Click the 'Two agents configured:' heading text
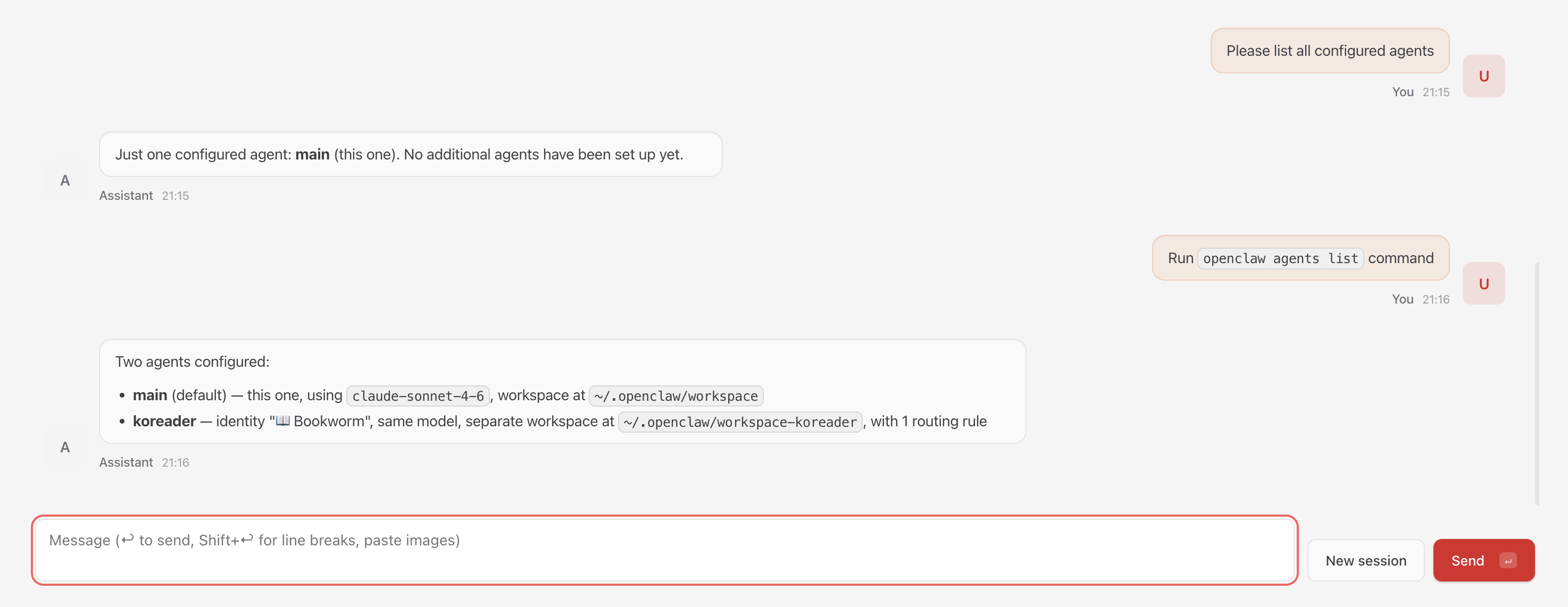1568x607 pixels. [x=193, y=362]
